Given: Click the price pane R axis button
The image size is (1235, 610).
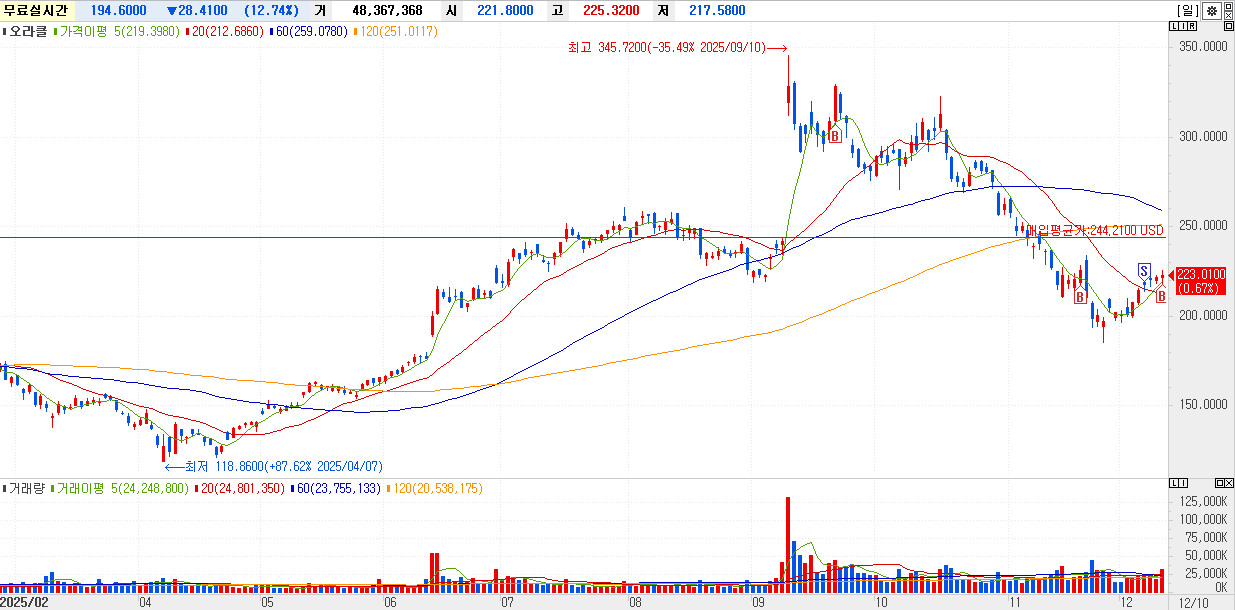Looking at the screenshot, I should click(1192, 26).
